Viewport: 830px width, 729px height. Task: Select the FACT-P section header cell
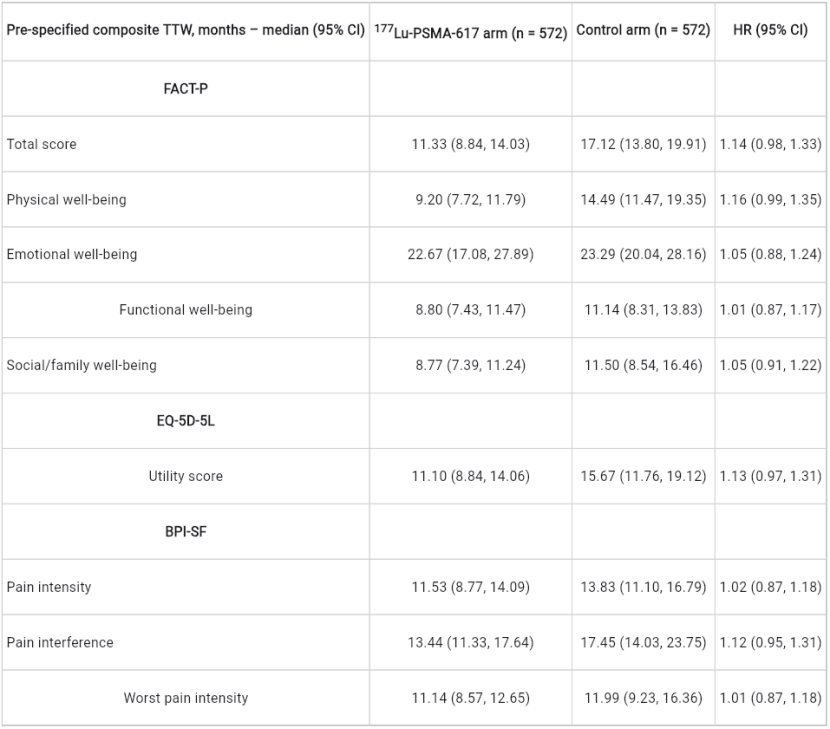coord(185,88)
